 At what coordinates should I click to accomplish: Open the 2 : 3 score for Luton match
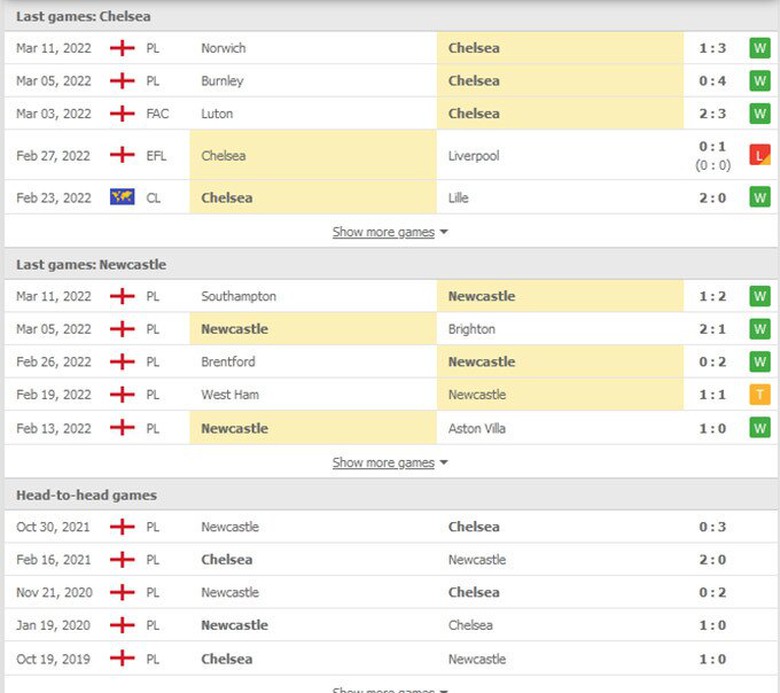pos(712,114)
